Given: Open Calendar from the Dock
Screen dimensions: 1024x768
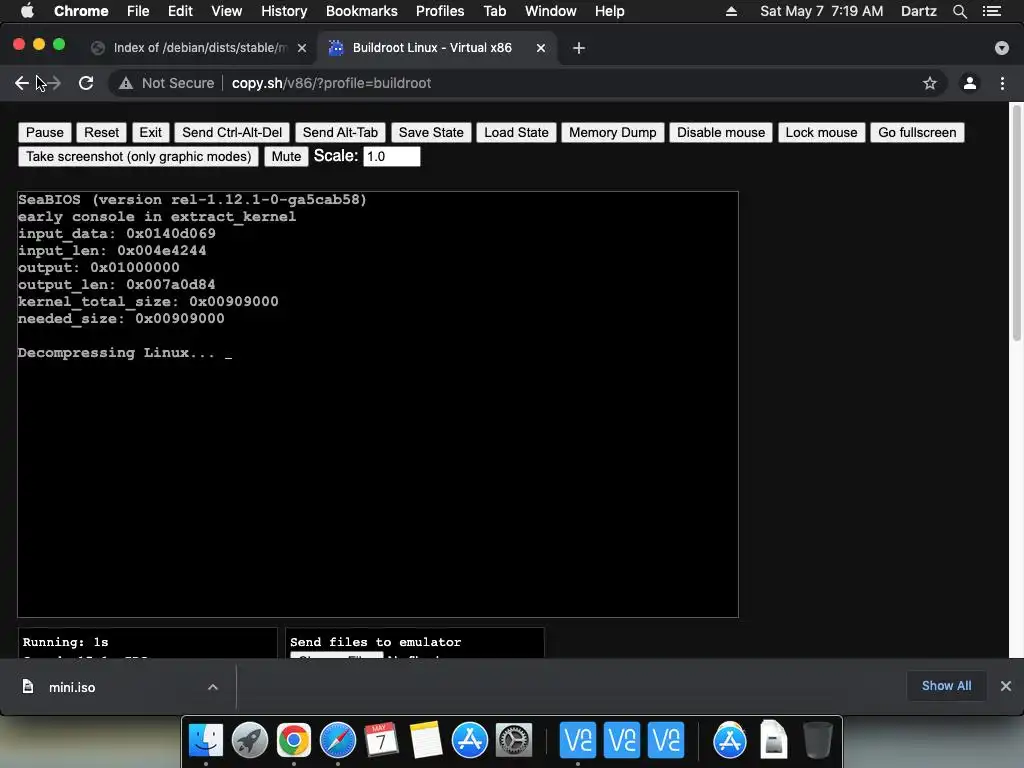Looking at the screenshot, I should coord(381,740).
